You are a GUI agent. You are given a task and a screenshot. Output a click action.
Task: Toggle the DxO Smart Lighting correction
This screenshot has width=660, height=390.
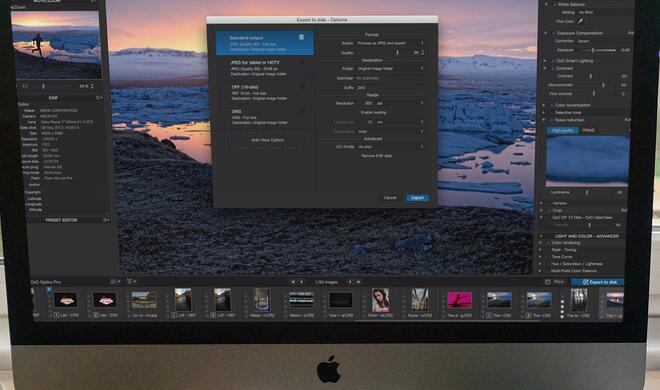click(553, 61)
